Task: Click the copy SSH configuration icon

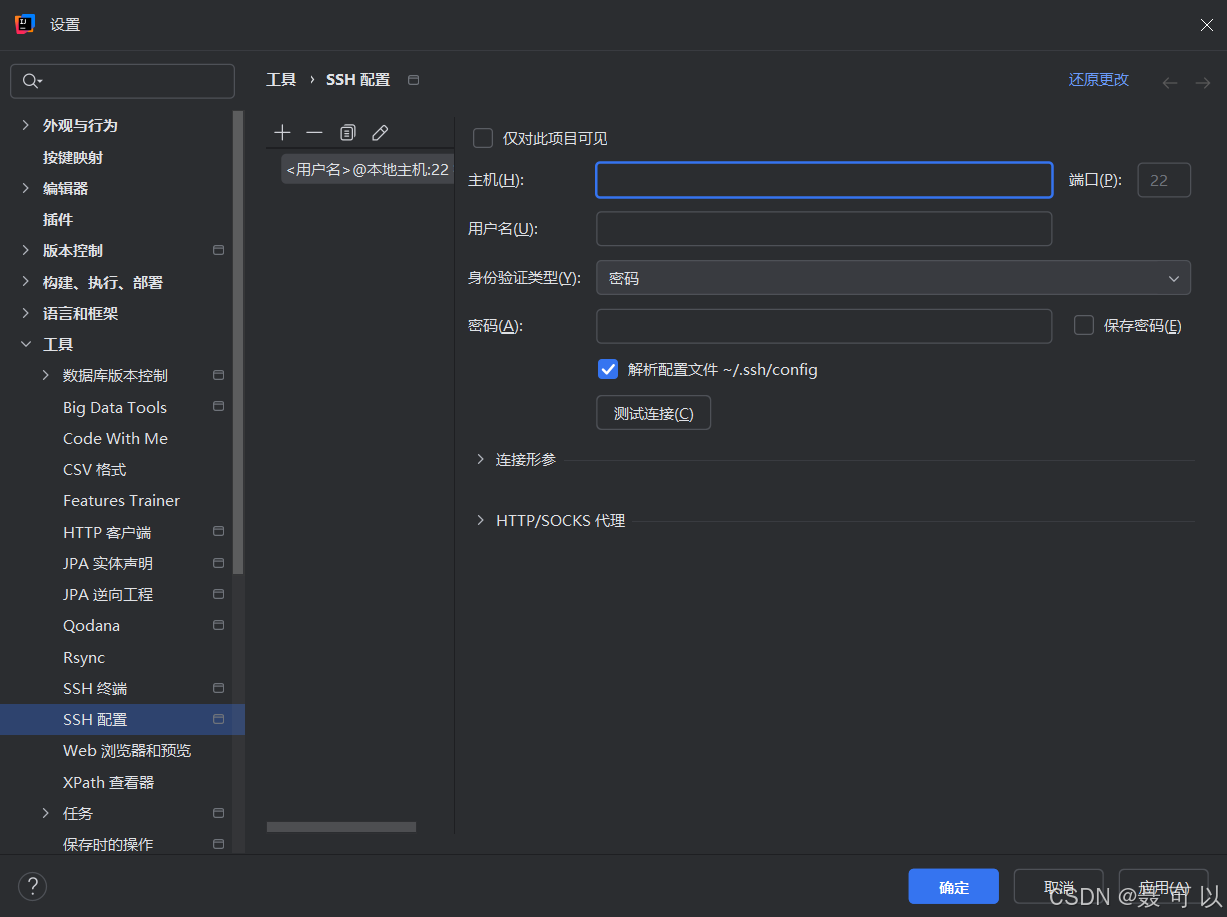Action: [347, 133]
